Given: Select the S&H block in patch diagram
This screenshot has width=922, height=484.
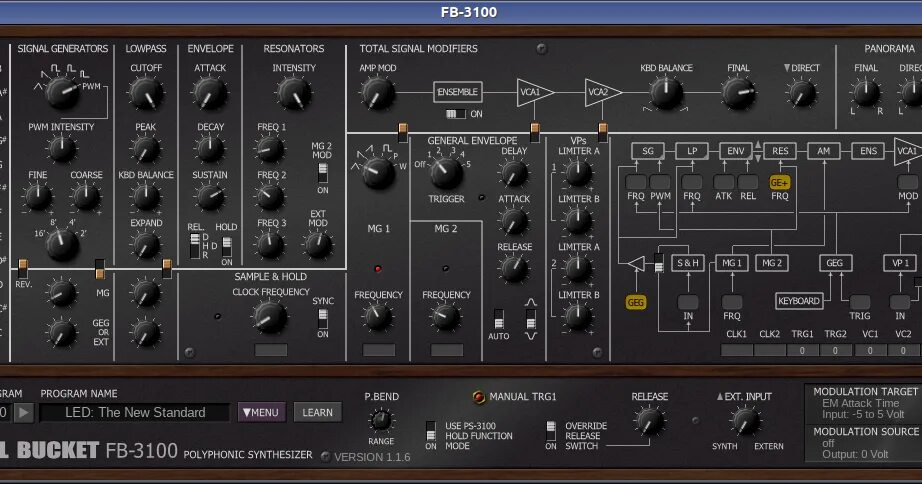Looking at the screenshot, I should (687, 263).
